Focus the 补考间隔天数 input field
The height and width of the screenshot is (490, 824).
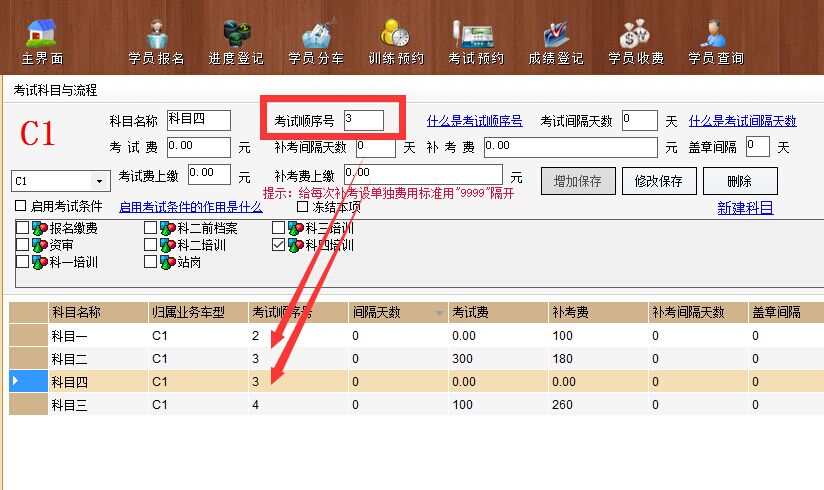click(376, 147)
